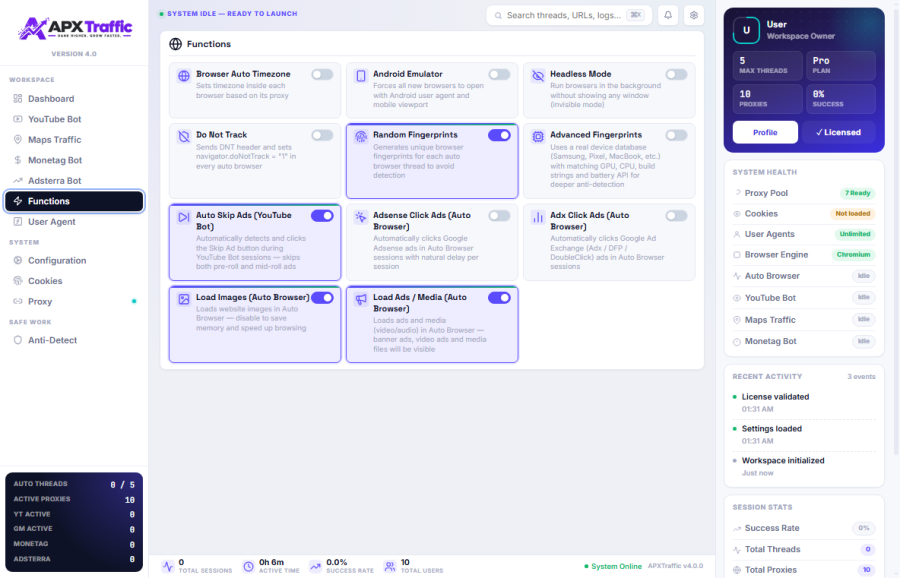Click the Auto Skip Ads skip icon
The width and height of the screenshot is (900, 578).
tap(184, 217)
